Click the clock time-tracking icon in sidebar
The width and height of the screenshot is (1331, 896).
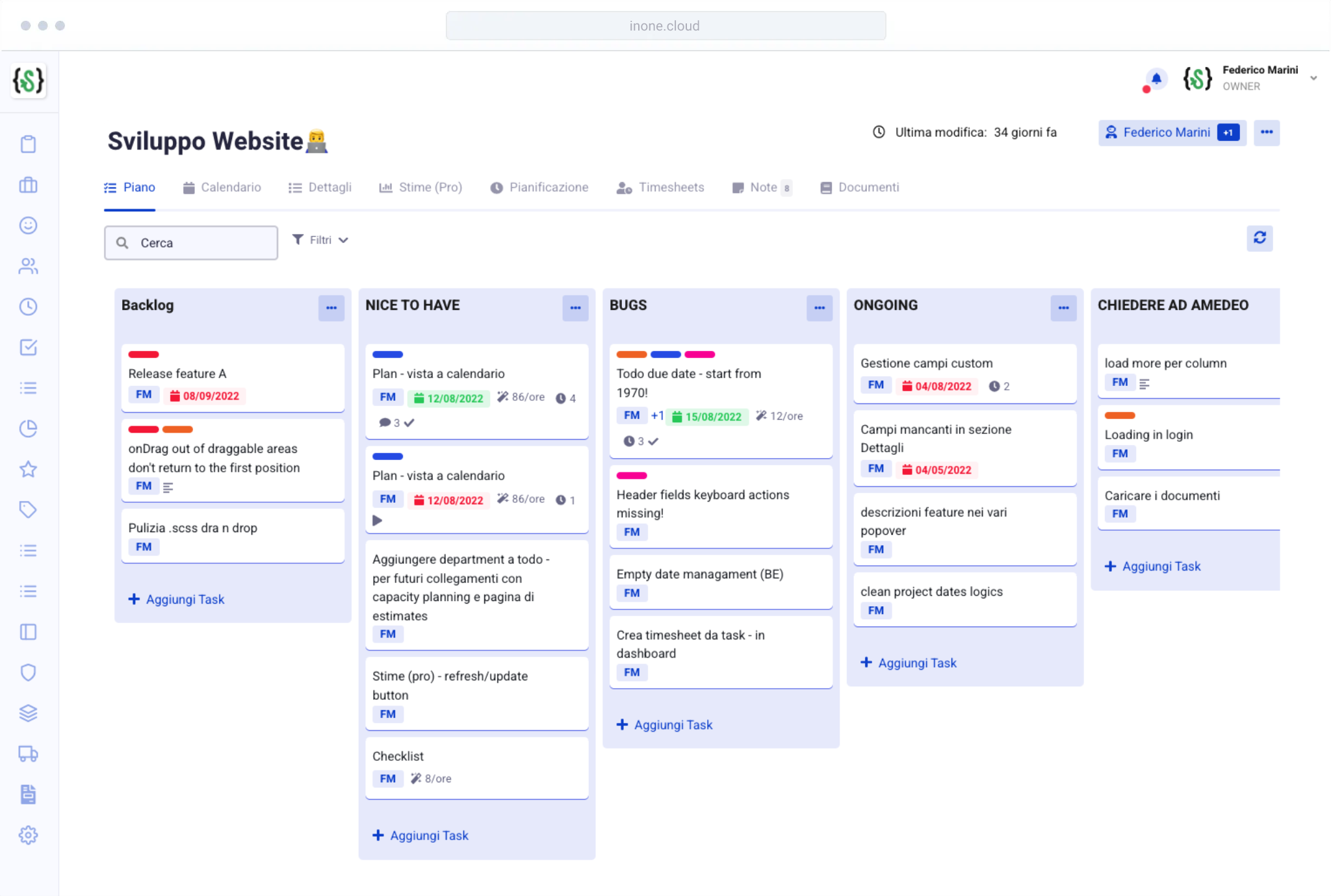[x=29, y=307]
